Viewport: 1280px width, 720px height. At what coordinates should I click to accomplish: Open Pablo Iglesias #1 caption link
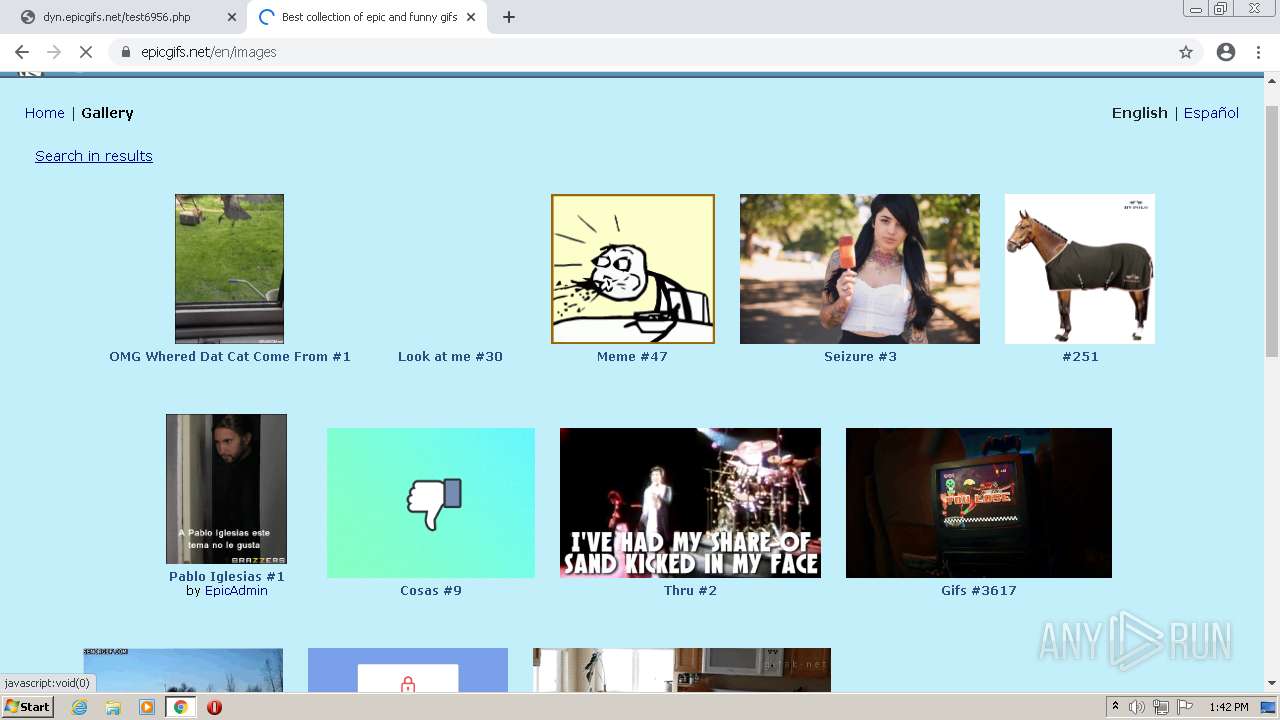[227, 576]
